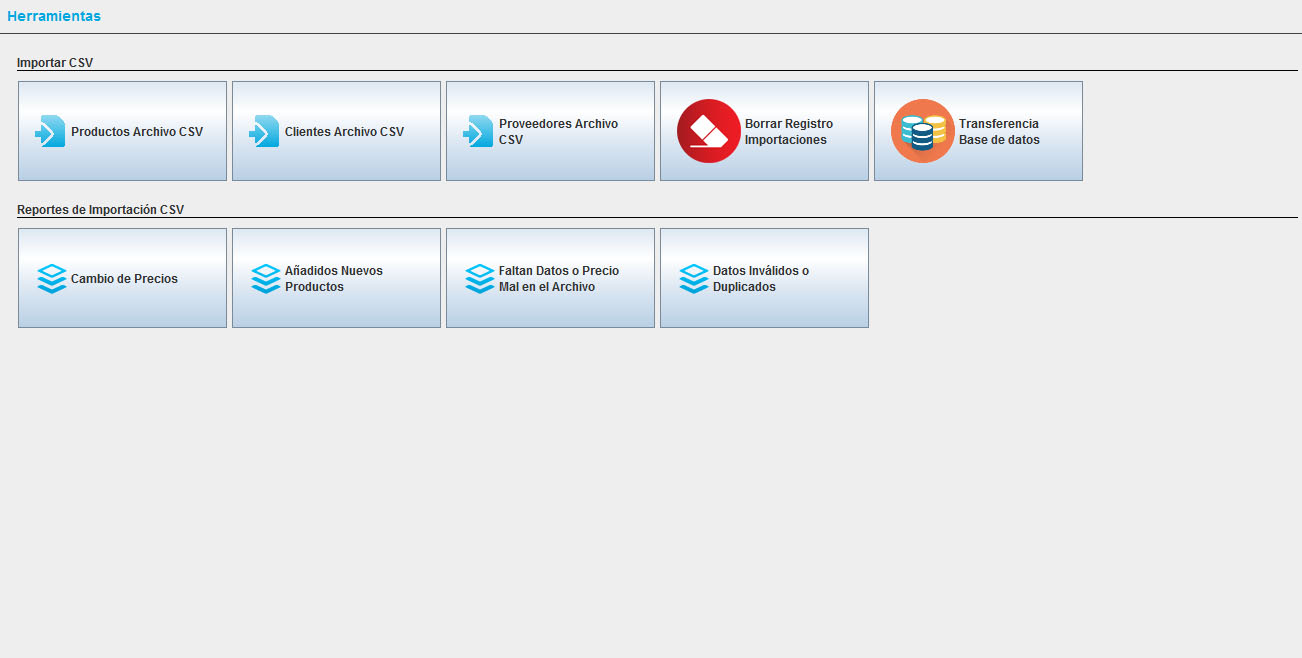Select the layers icon for Cambio de Precios

tap(51, 278)
